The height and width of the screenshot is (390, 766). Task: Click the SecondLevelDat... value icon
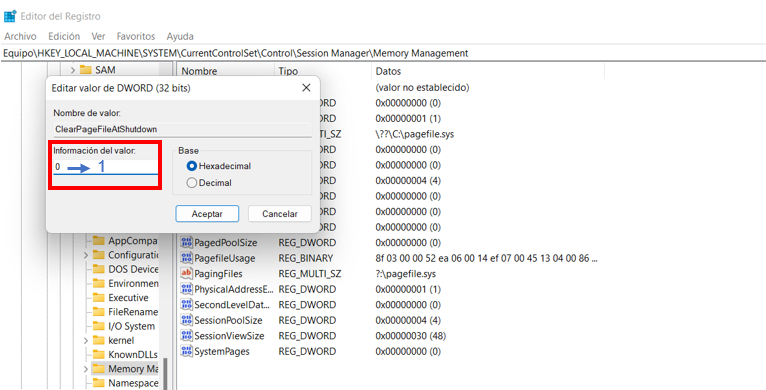click(186, 304)
